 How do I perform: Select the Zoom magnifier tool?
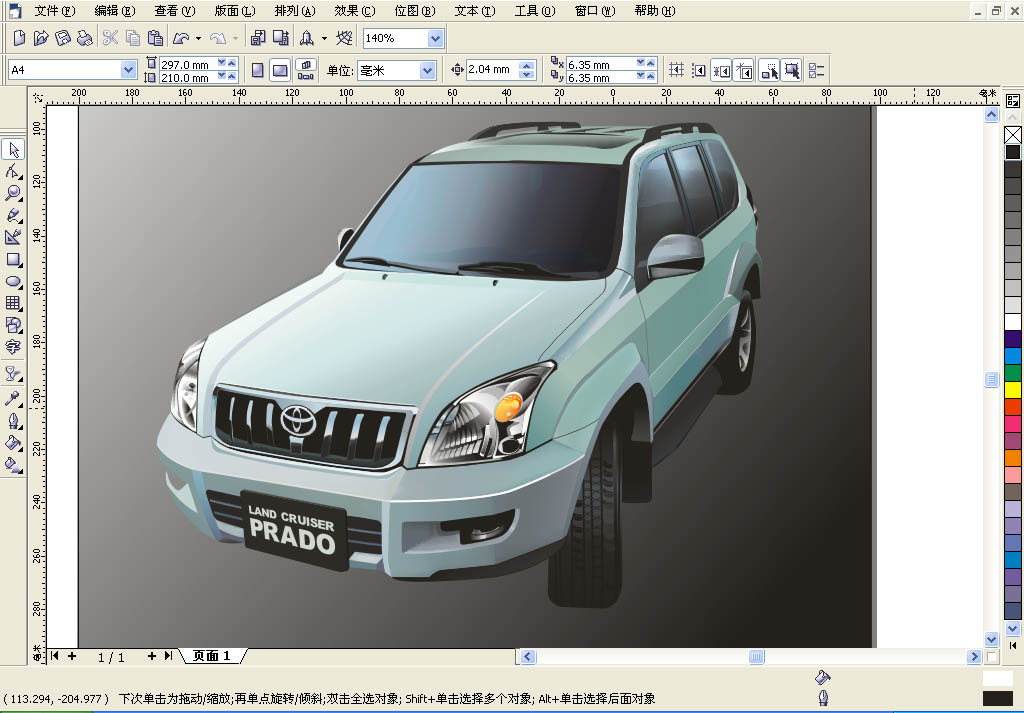14,193
